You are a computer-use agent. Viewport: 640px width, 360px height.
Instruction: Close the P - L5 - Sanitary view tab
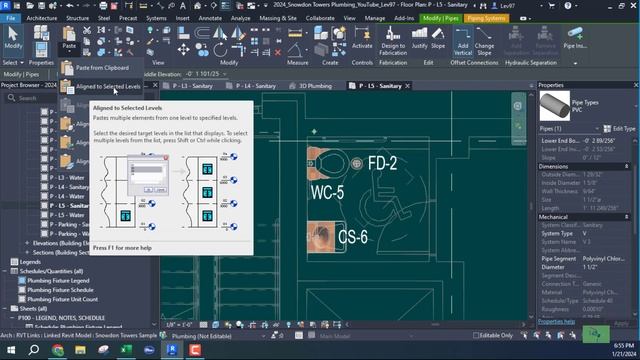tap(407, 86)
